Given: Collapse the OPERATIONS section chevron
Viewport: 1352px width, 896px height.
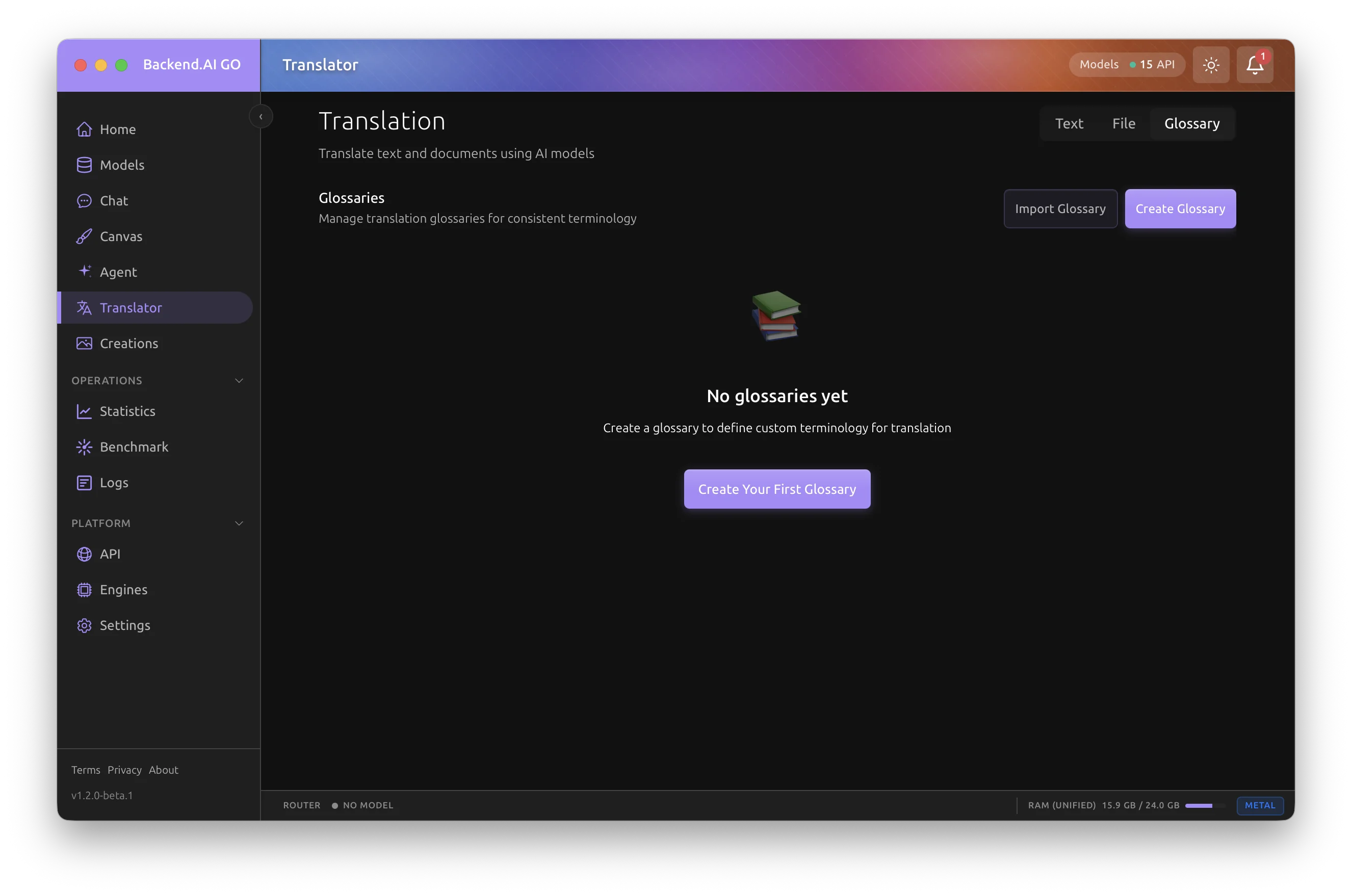Looking at the screenshot, I should (x=239, y=381).
